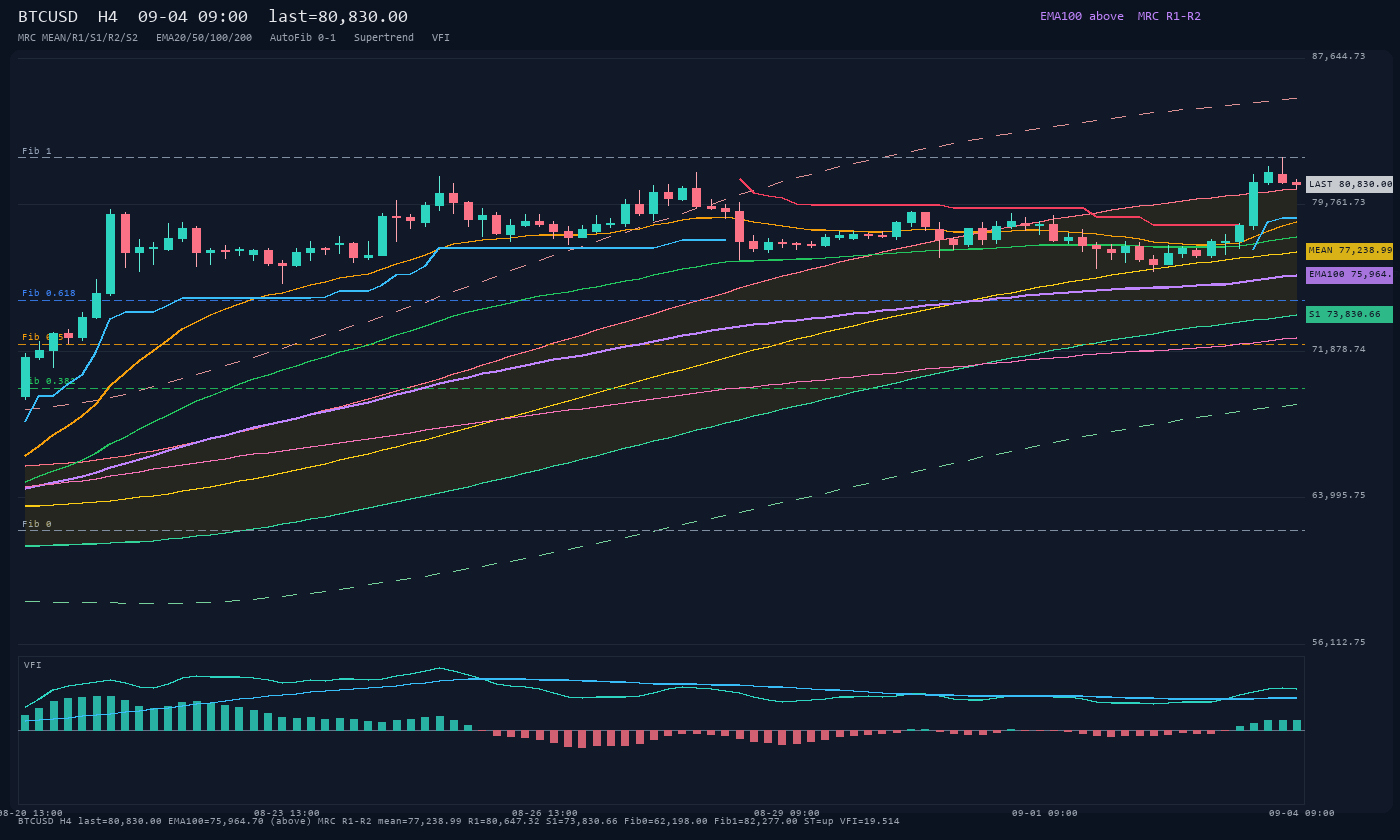Image resolution: width=1400 pixels, height=840 pixels.
Task: Click the BTCUSD symbol in the chart title
Action: [x=48, y=17]
